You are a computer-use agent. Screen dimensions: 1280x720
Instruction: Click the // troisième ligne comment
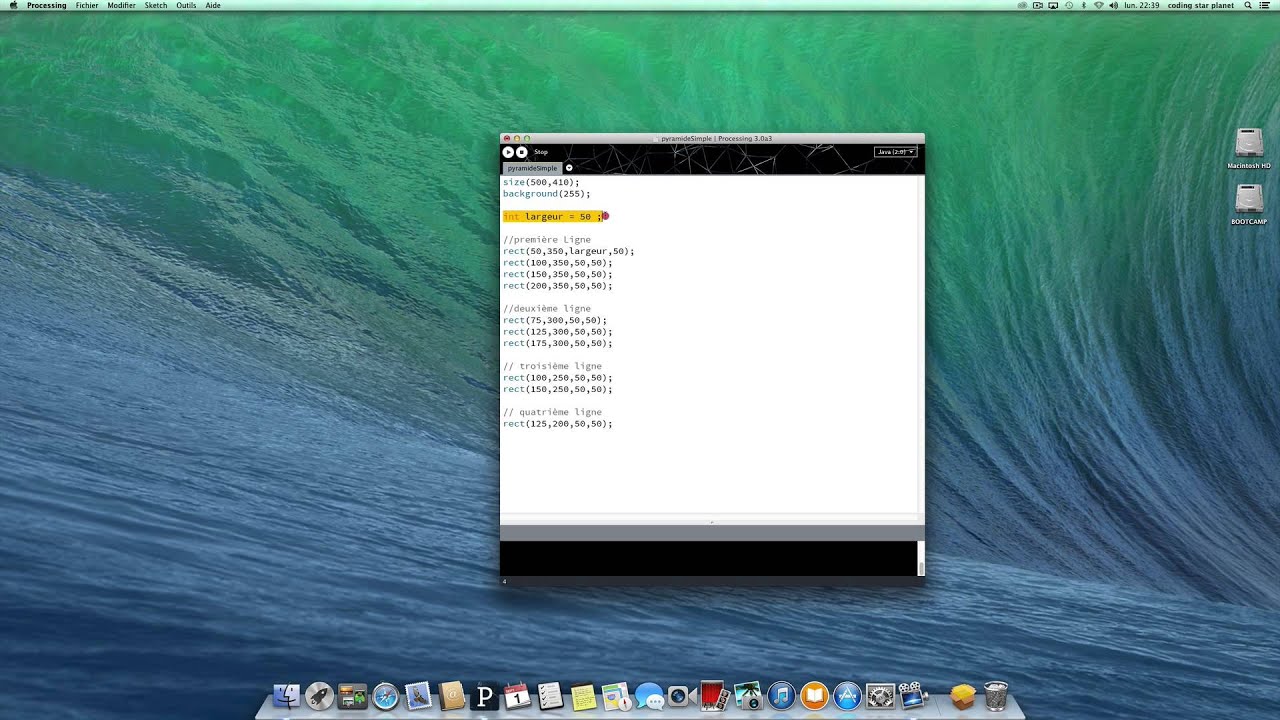tap(552, 366)
